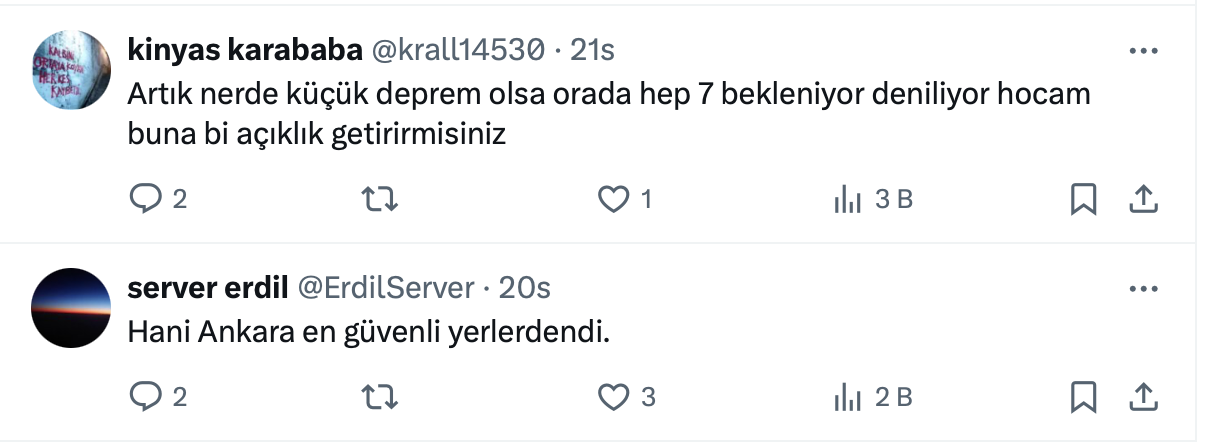Bookmark kinyas karababa's tweet
The height and width of the screenshot is (442, 1208).
coord(1084,200)
